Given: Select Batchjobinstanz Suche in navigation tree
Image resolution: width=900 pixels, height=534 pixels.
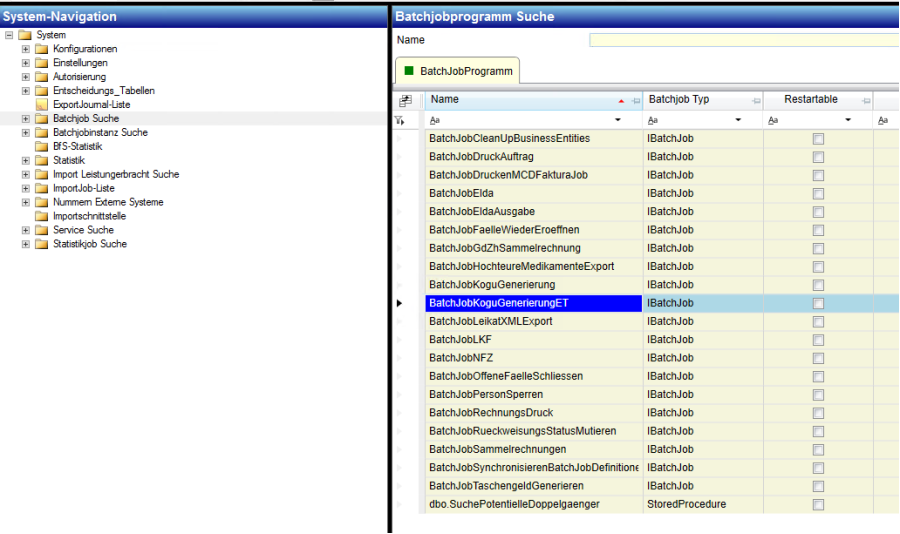Looking at the screenshot, I should pyautogui.click(x=100, y=132).
